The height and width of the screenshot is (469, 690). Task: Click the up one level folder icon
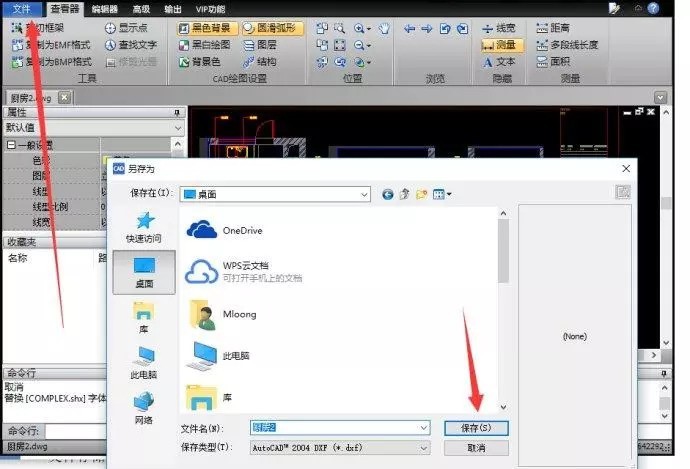(404, 194)
